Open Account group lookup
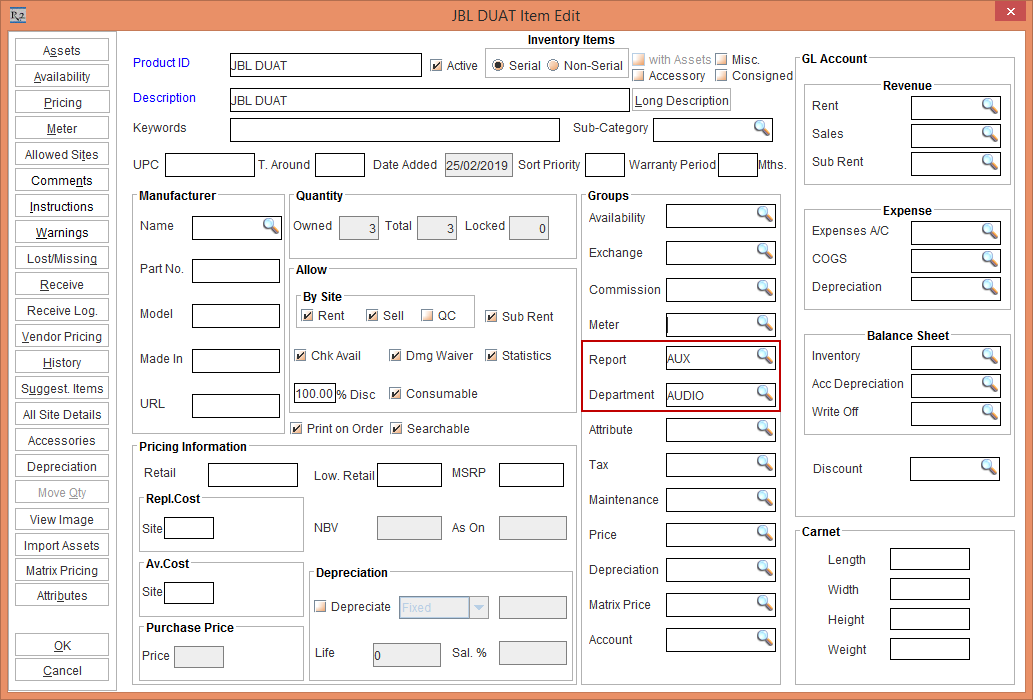 (764, 637)
